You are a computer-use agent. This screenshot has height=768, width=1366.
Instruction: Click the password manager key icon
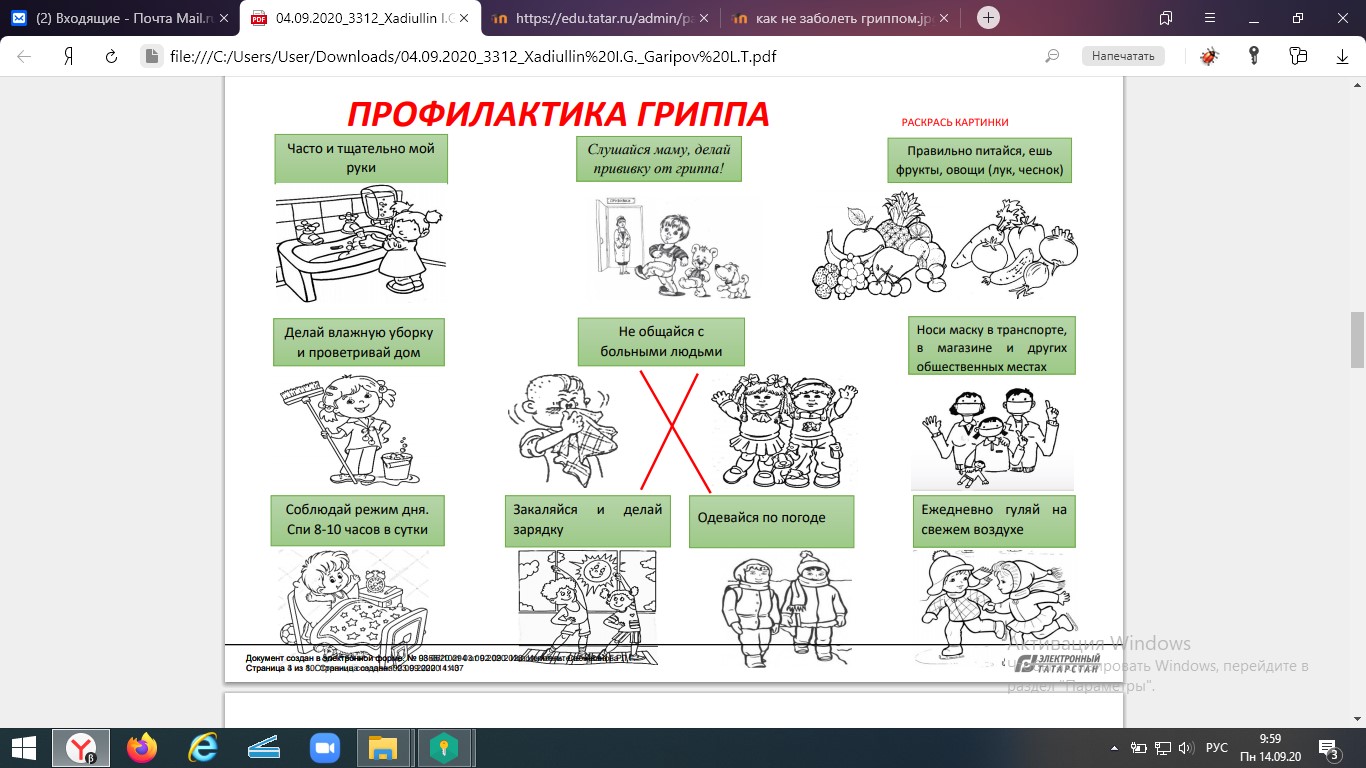point(1253,56)
